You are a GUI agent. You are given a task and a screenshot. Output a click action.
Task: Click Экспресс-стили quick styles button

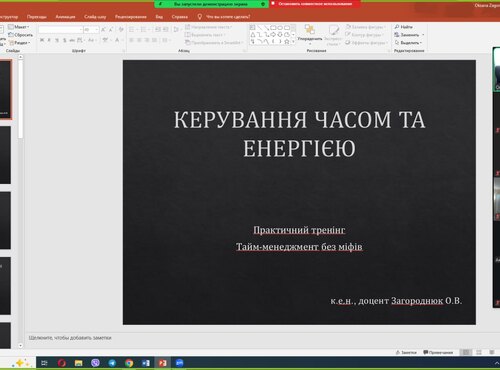click(x=333, y=35)
